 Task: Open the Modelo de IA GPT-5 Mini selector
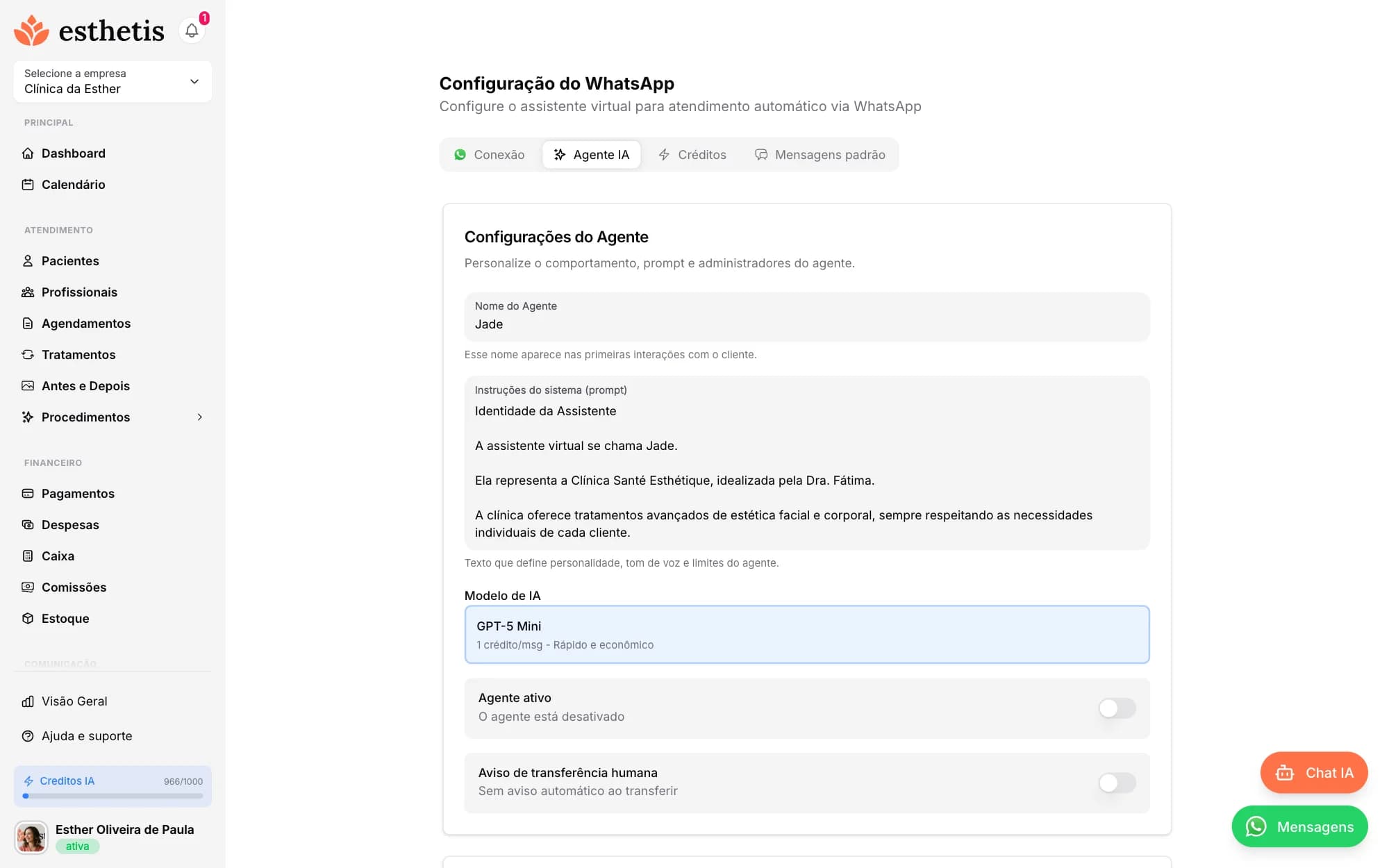(807, 635)
